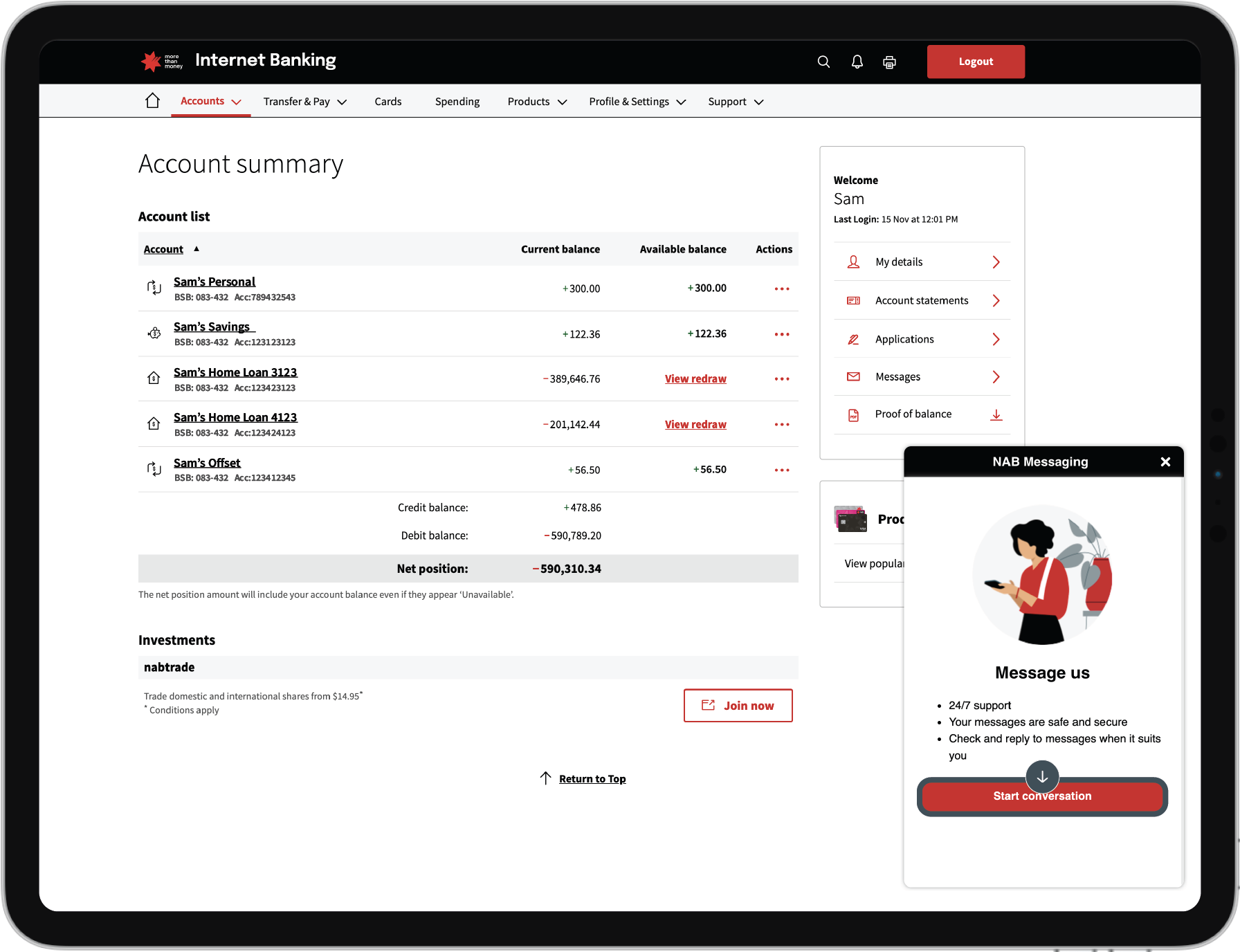Viewport: 1240px width, 952px height.
Task: Go to home via house icon
Action: (152, 101)
